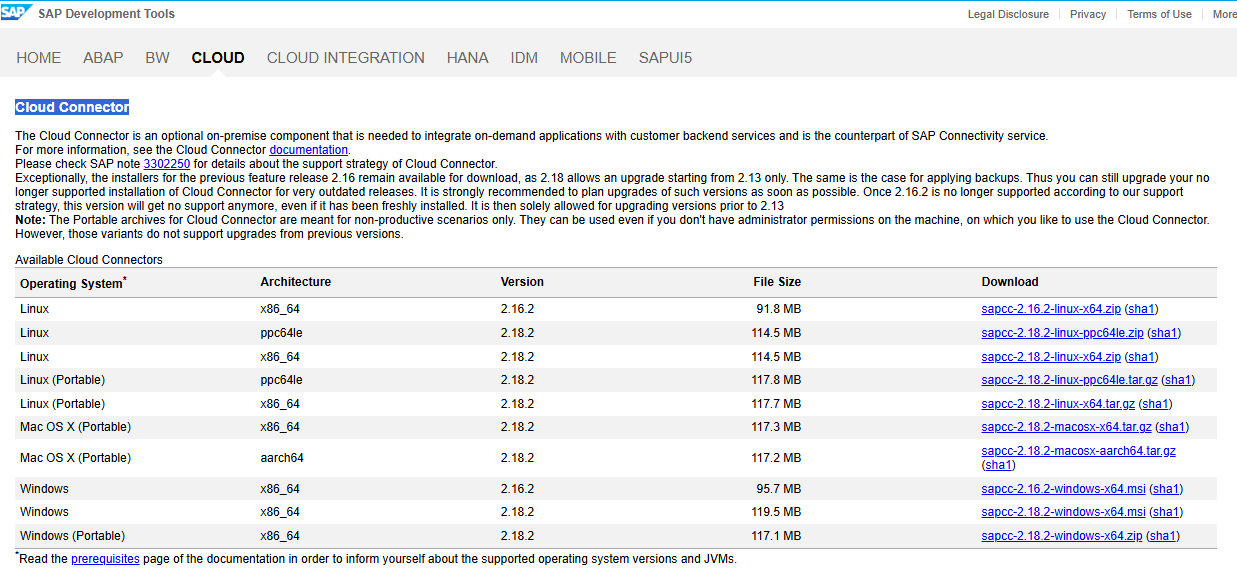Open Legal Disclosure link

pyautogui.click(x=1008, y=14)
